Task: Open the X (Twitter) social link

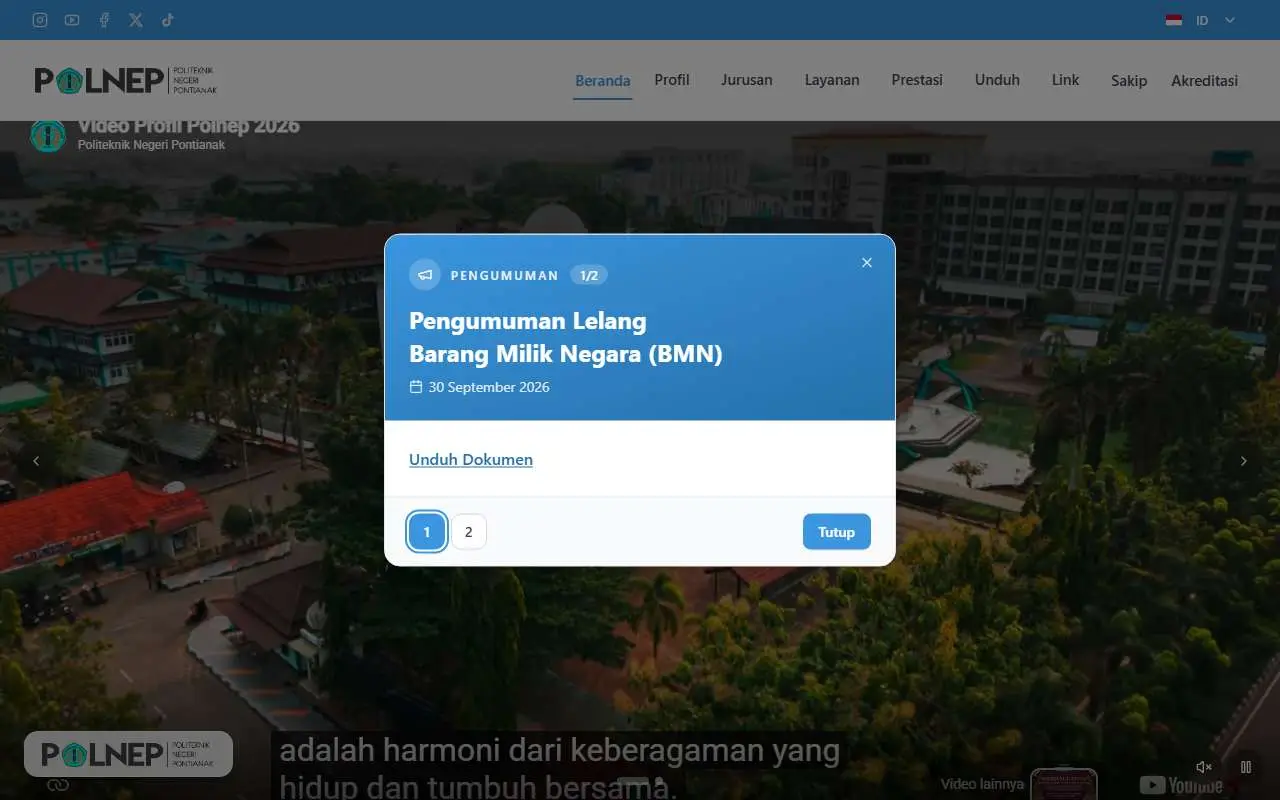Action: [136, 20]
